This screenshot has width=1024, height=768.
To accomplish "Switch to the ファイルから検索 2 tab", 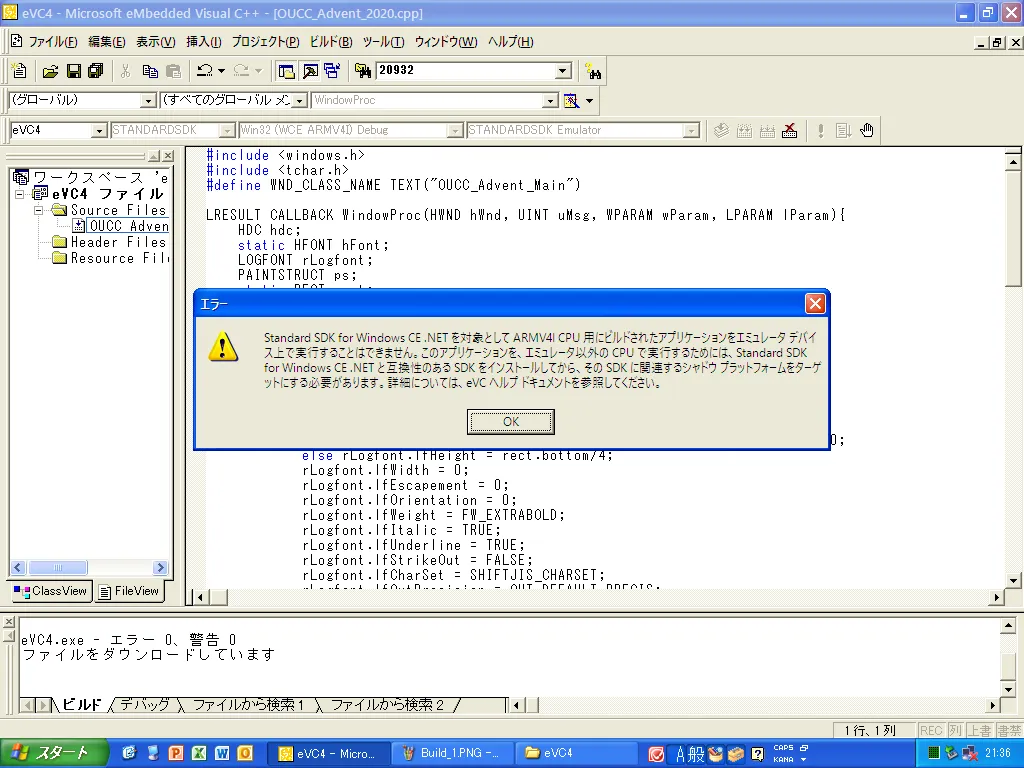I will pos(387,705).
